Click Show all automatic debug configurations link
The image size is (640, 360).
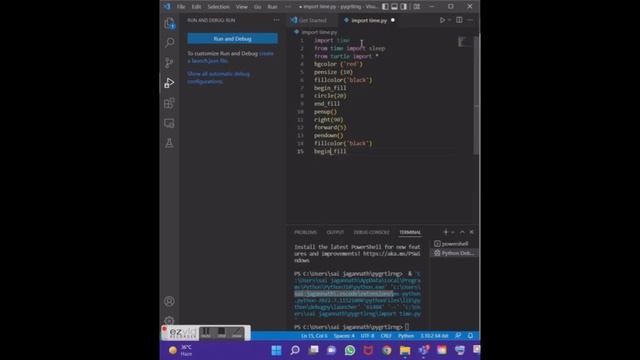tap(219, 78)
